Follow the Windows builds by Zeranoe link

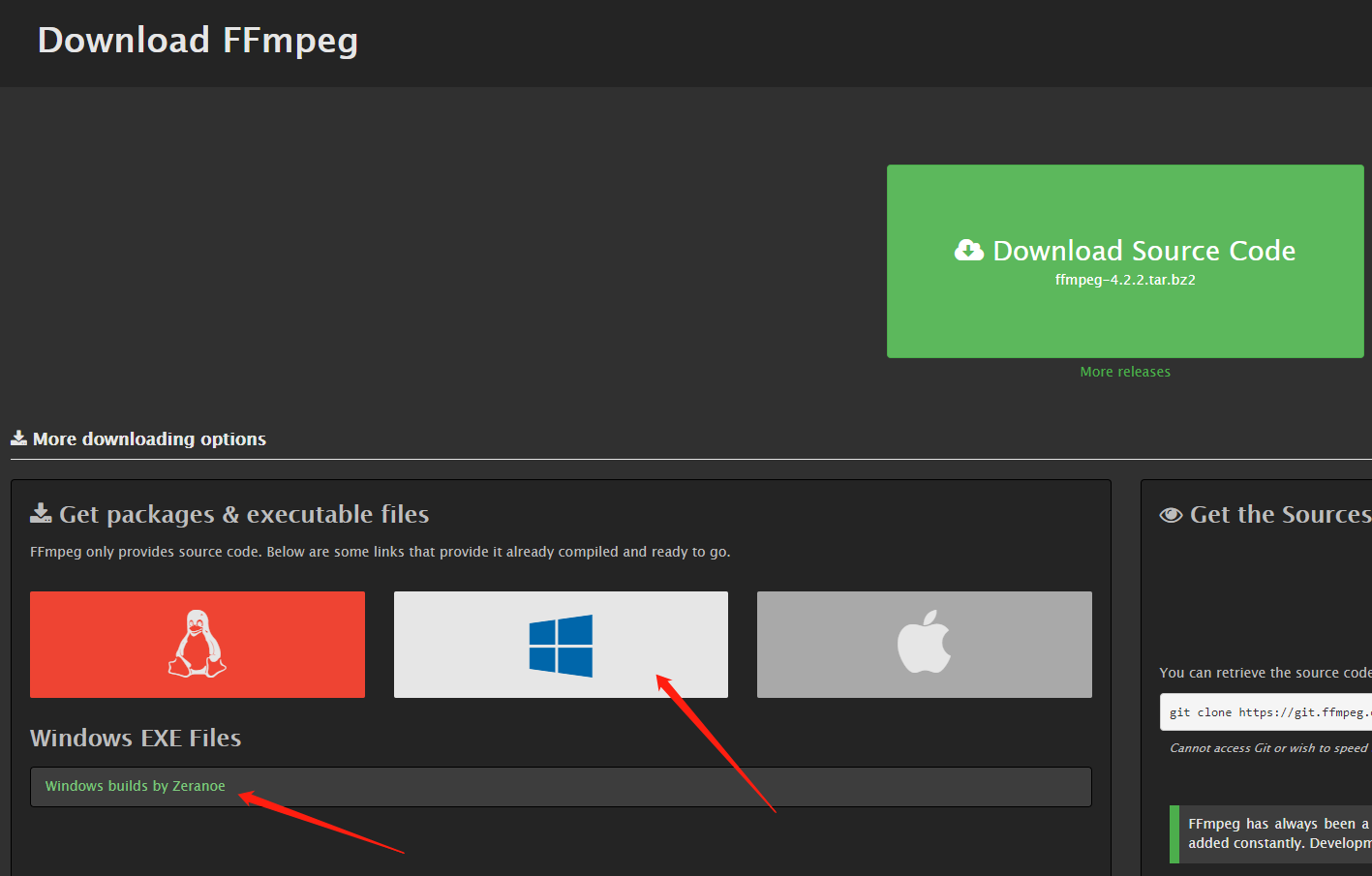135,786
